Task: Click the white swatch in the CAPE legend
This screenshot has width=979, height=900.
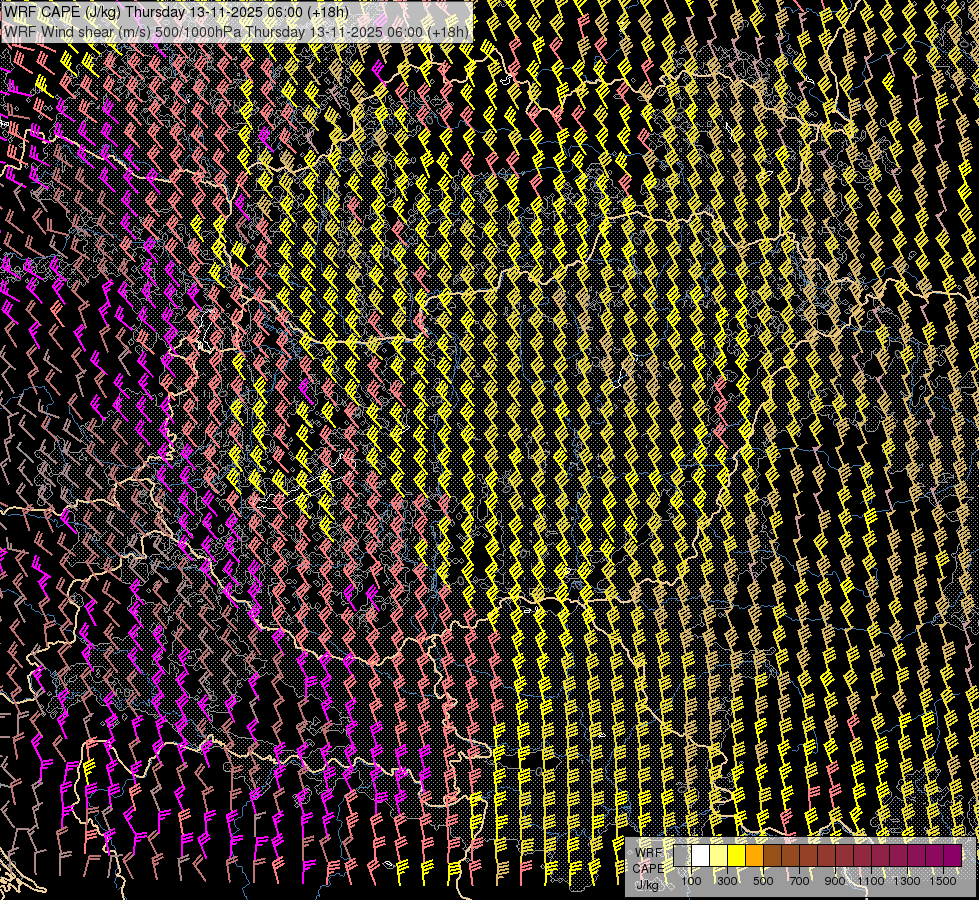Action: click(x=701, y=855)
